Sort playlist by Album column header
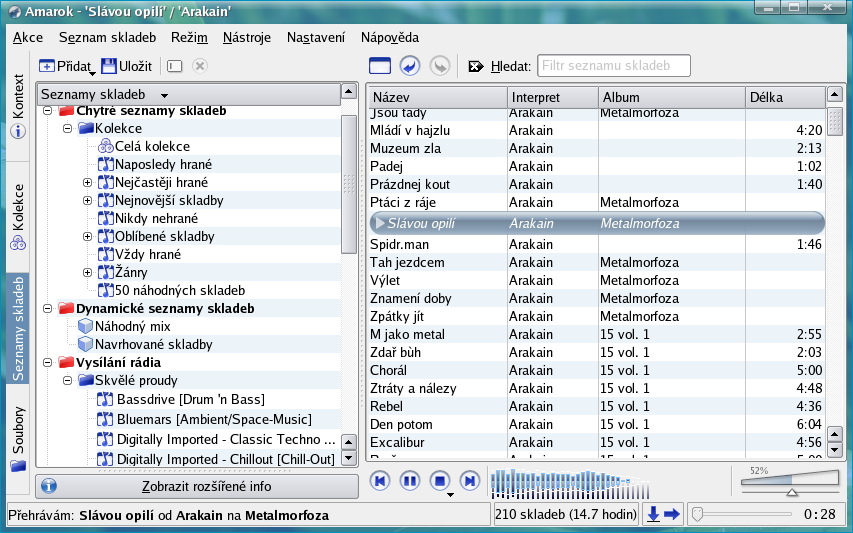Screen dimensions: 853x533 672,97
